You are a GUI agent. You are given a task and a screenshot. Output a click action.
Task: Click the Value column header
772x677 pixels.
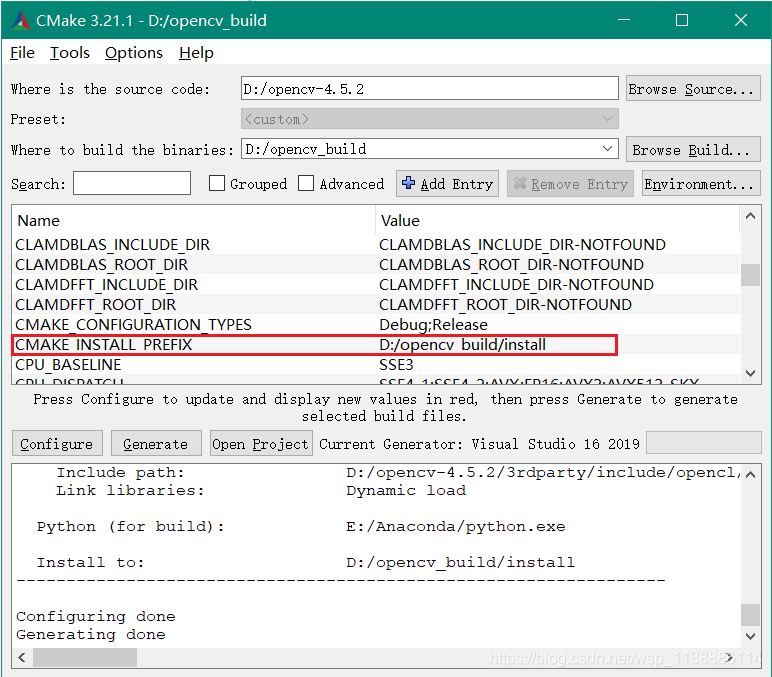coord(400,221)
